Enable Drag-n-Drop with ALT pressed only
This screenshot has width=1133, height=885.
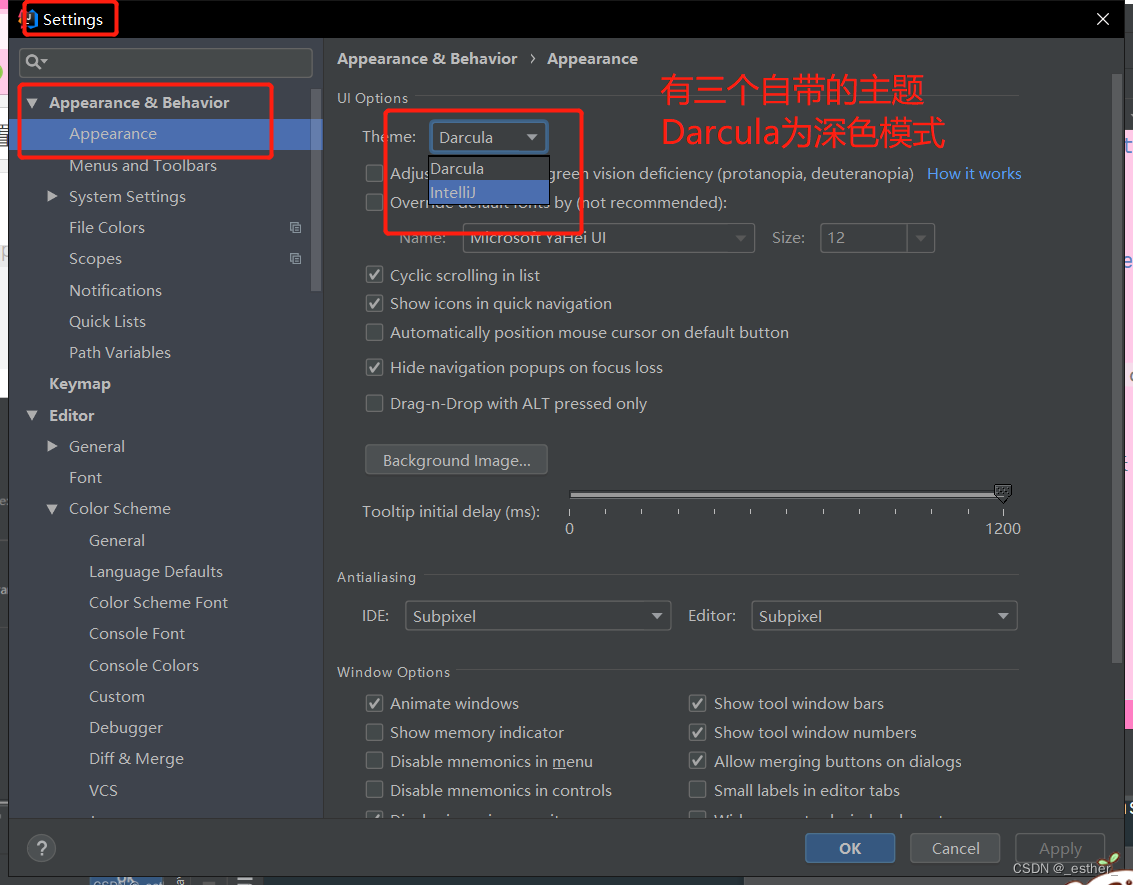coord(374,403)
